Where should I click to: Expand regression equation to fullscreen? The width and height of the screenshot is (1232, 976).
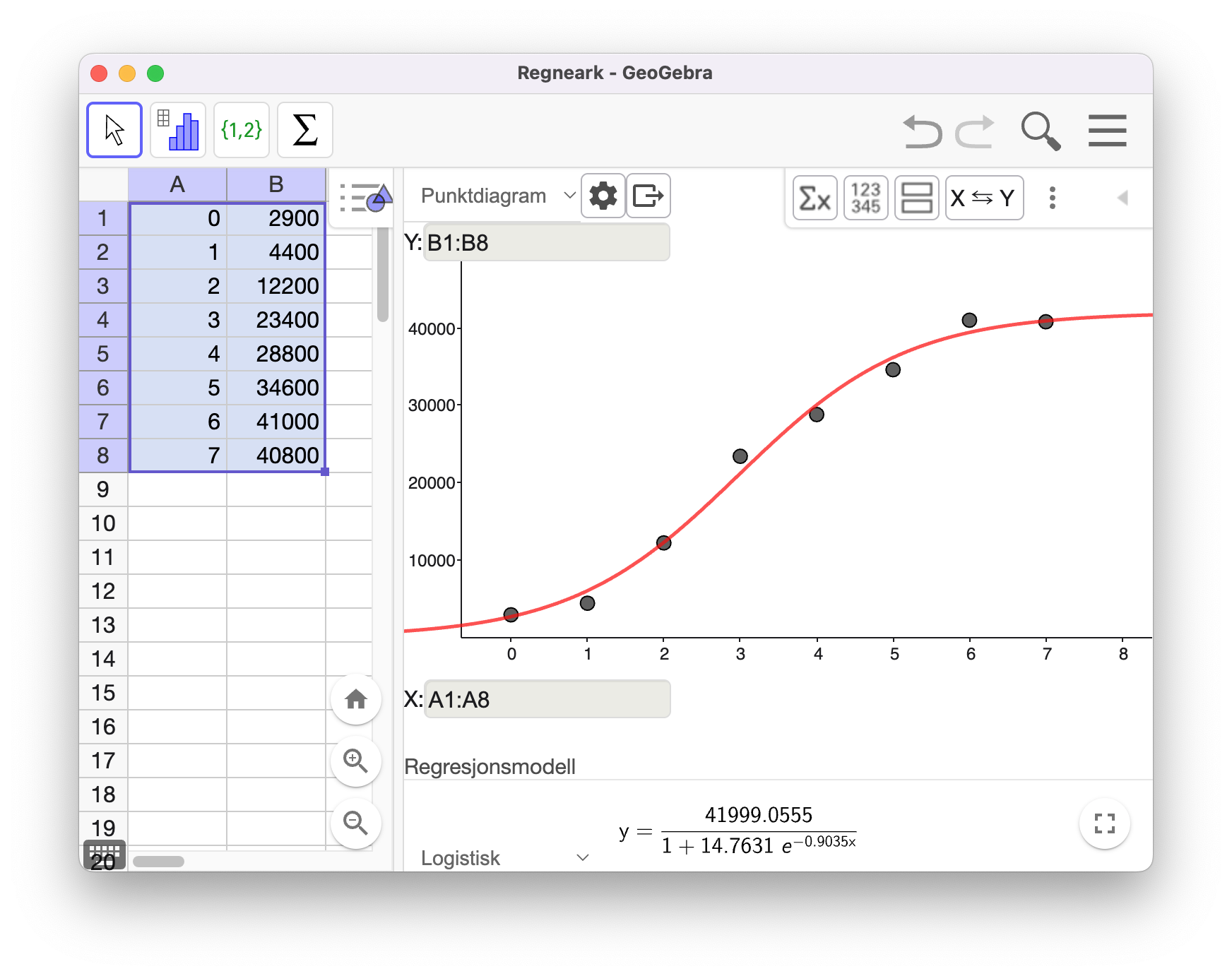pyautogui.click(x=1104, y=823)
